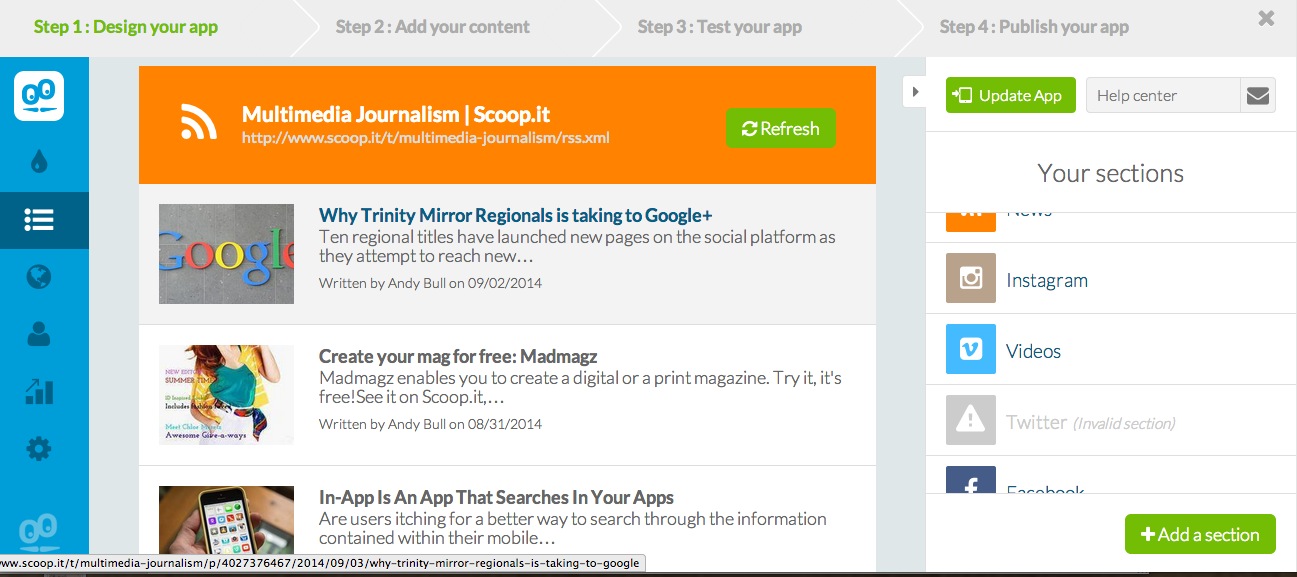Collapse the right panel with arrow toggle
Viewport: 1297px width, 577px height.
click(x=914, y=91)
